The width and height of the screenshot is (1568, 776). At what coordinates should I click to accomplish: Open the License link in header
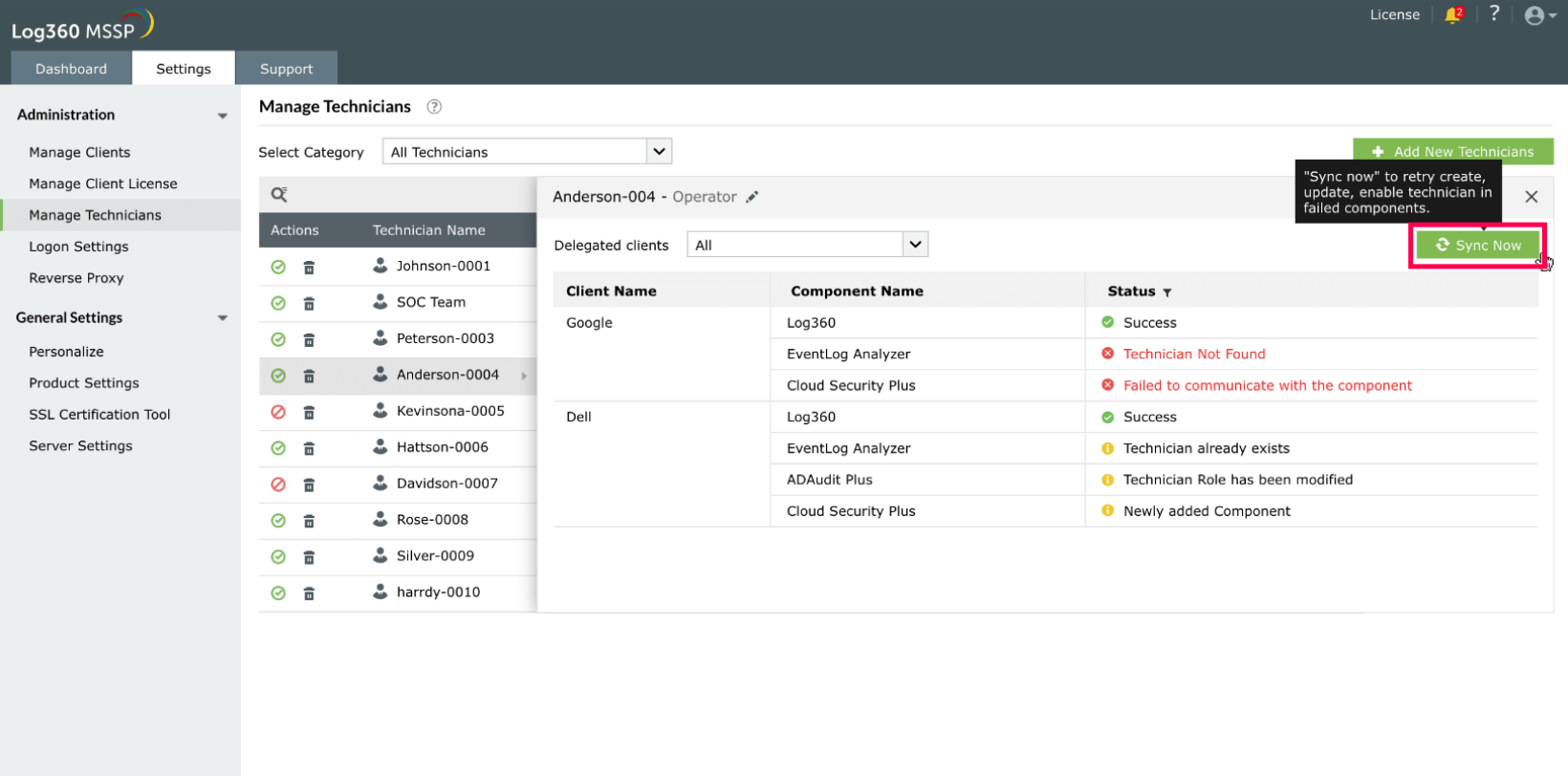point(1395,15)
